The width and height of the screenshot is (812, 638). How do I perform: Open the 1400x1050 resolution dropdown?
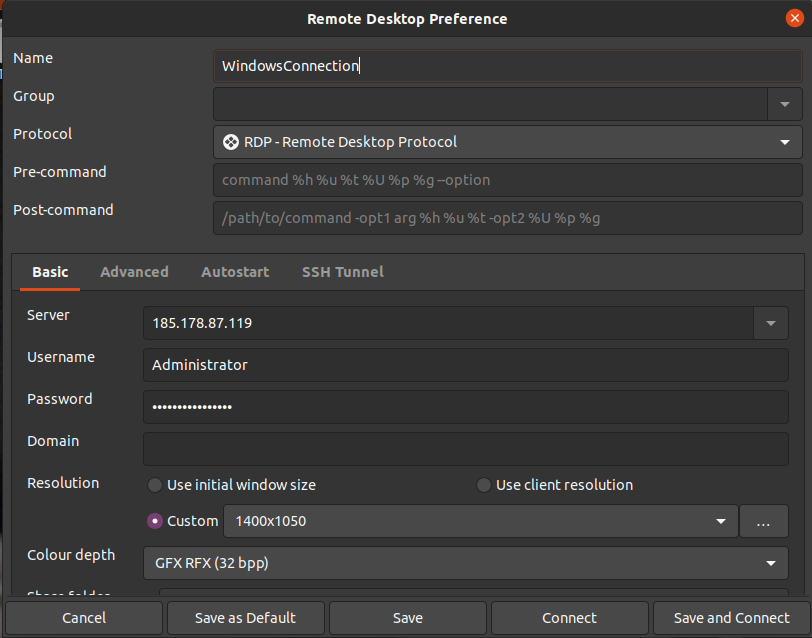[x=480, y=521]
